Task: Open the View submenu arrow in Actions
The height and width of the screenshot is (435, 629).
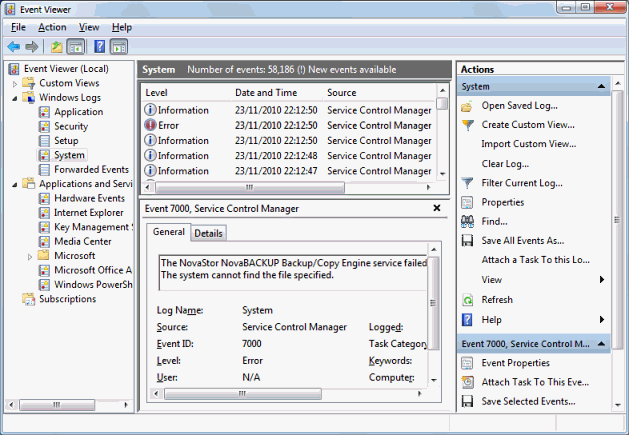Action: [x=601, y=280]
